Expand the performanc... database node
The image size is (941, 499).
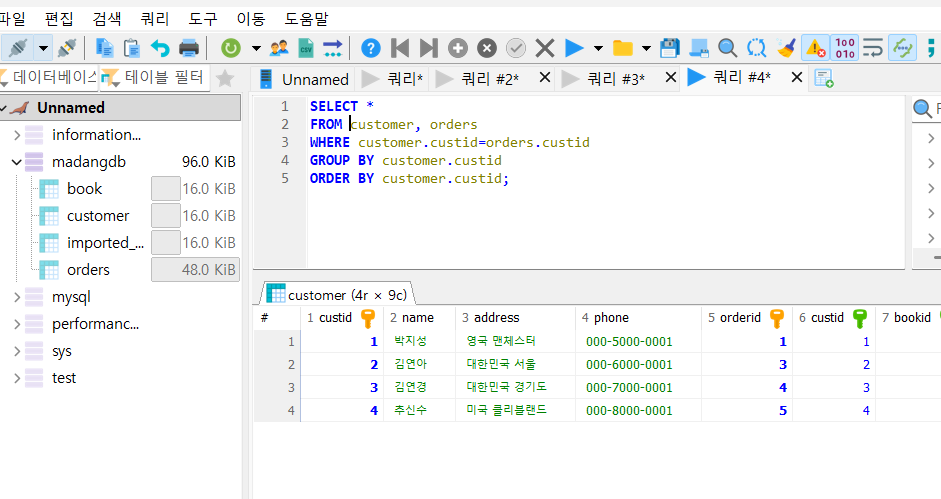[x=17, y=324]
